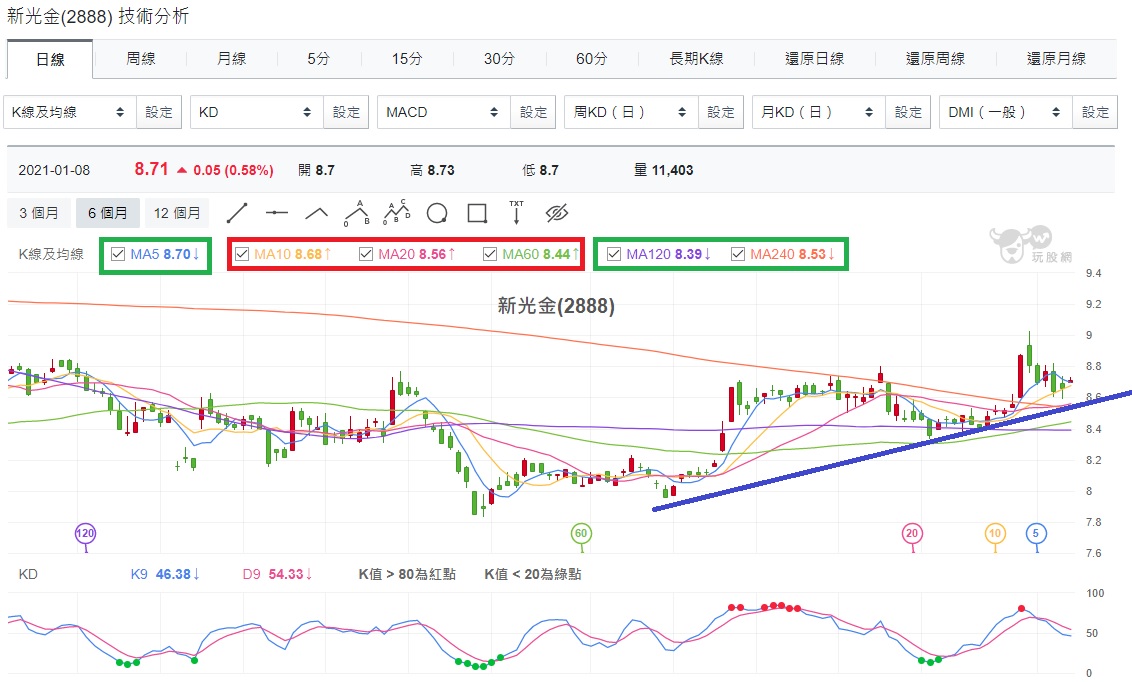Image resolution: width=1132 pixels, height=682 pixels.
Task: Switch to the 15分 tab
Action: click(x=406, y=58)
